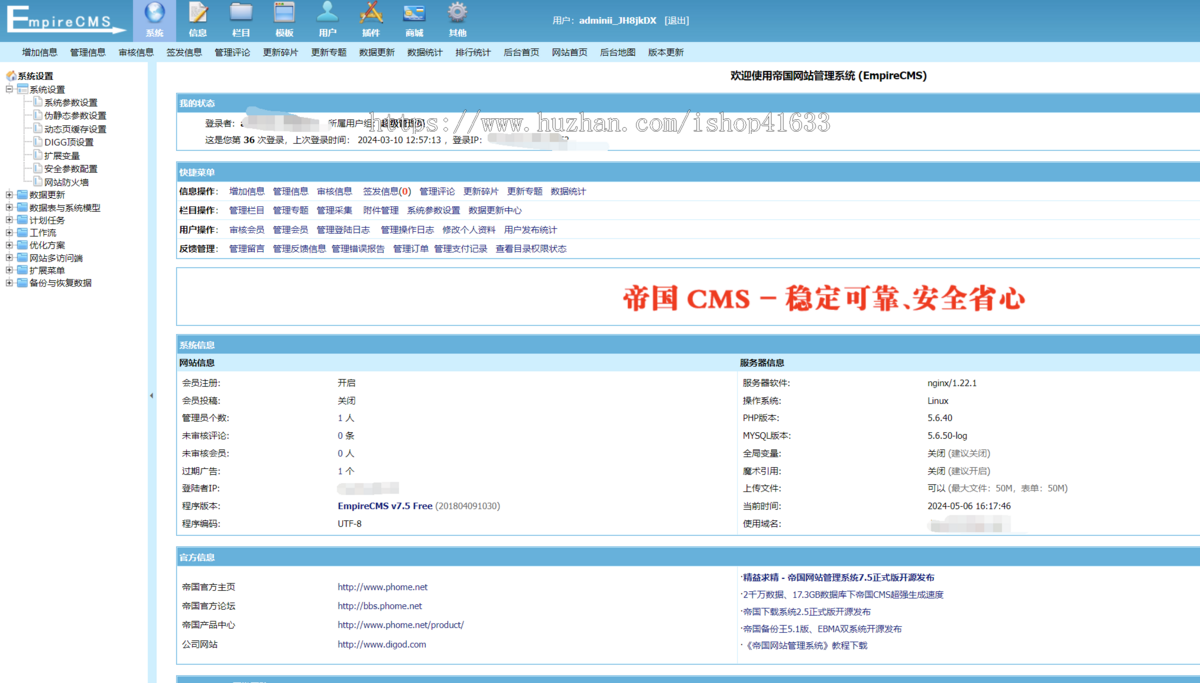Open the 帝国下载系统2.5正式版开源发布 news link
Screen dimensions: 1200x683
pyautogui.click(x=807, y=612)
